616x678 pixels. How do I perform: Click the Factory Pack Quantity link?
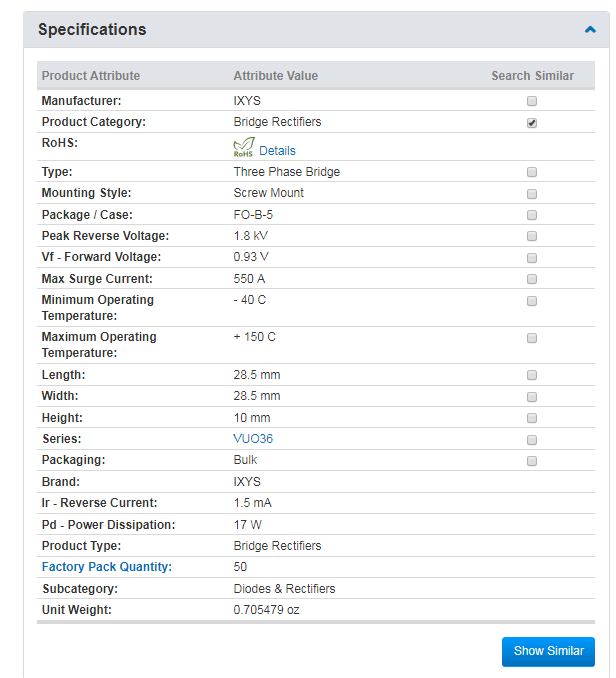pos(107,567)
